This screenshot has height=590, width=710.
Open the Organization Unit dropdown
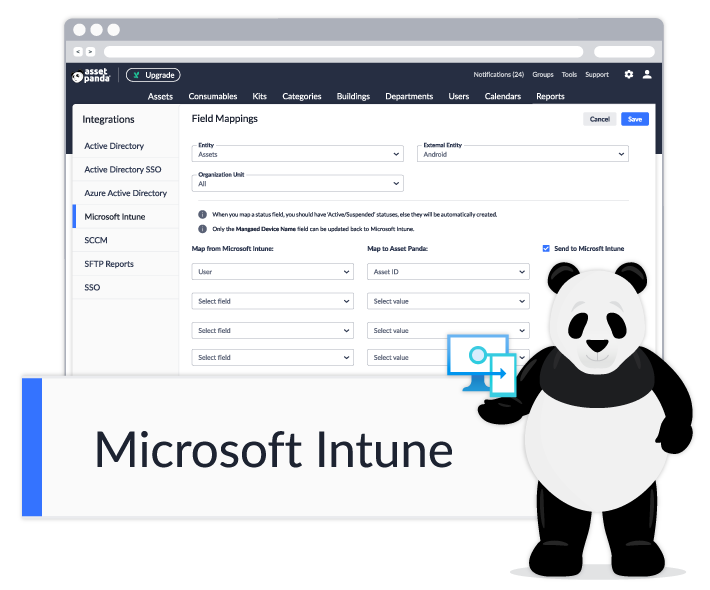[x=297, y=183]
